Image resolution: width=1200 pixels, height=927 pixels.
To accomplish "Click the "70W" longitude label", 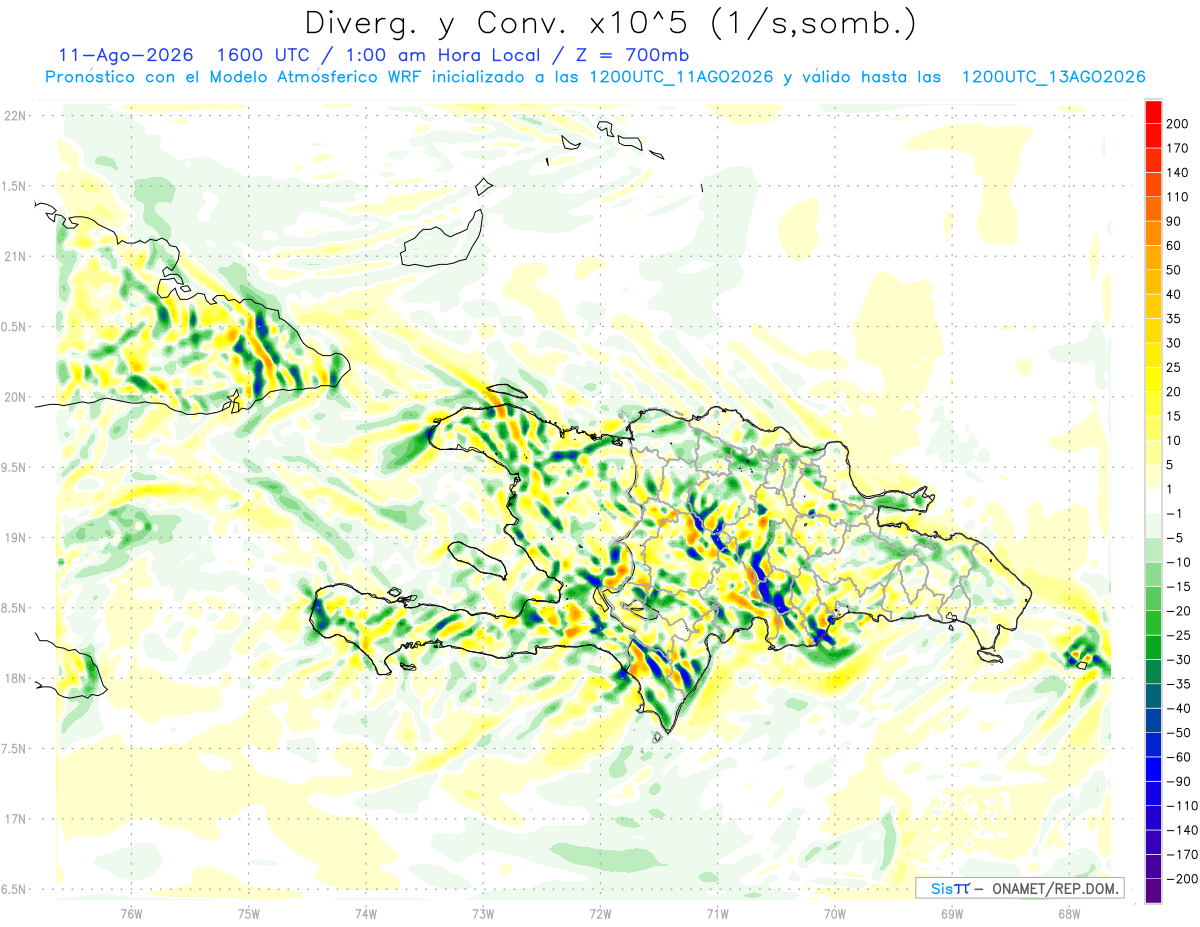I will pyautogui.click(x=835, y=913).
